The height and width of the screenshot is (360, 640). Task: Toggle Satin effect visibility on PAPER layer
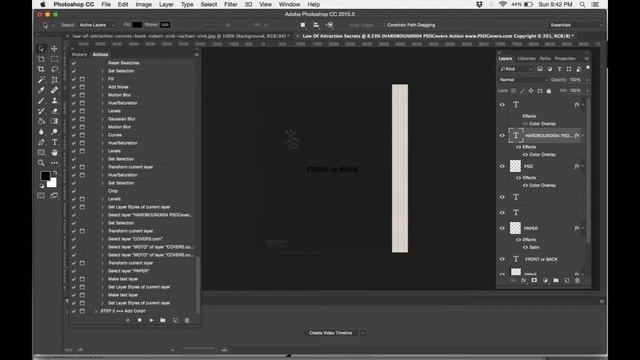525,247
